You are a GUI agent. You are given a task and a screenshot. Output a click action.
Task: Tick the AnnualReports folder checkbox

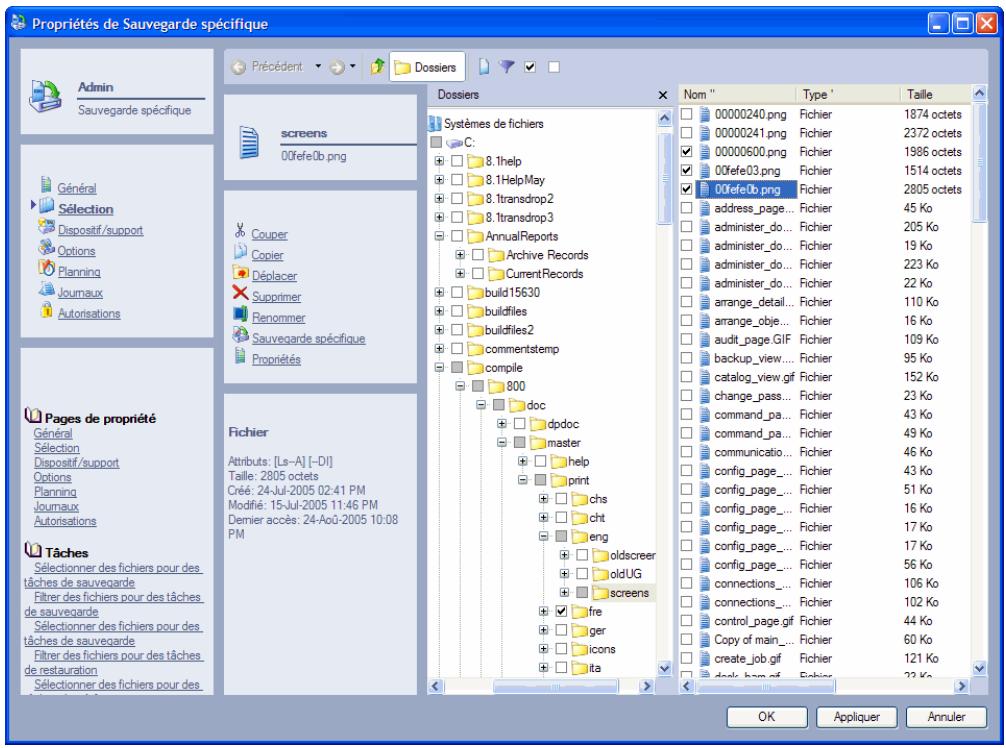point(457,236)
